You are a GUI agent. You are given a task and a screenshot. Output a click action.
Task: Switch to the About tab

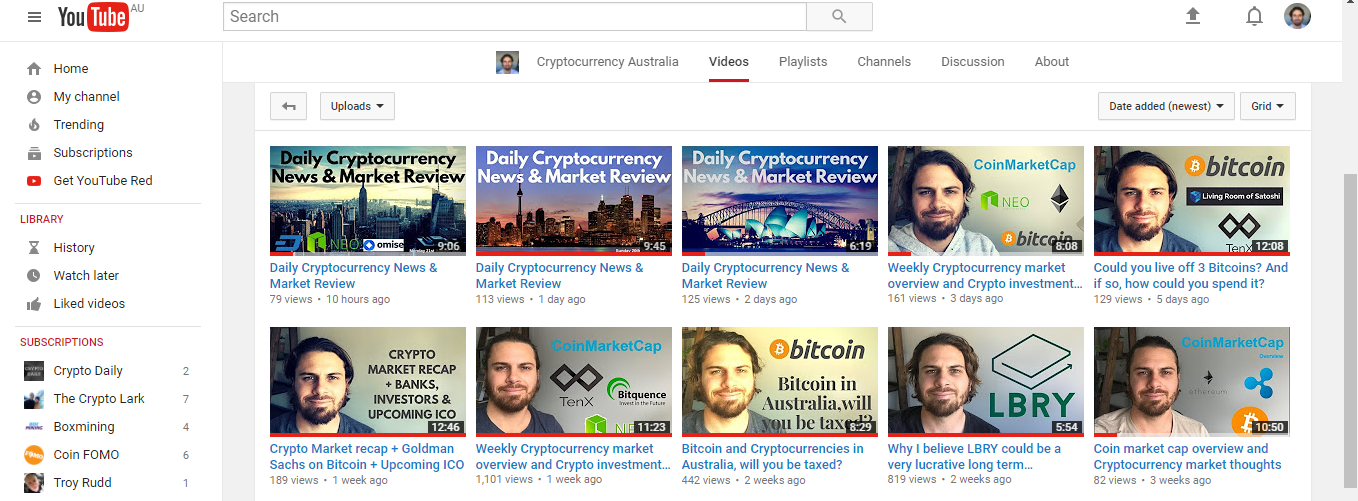1052,62
